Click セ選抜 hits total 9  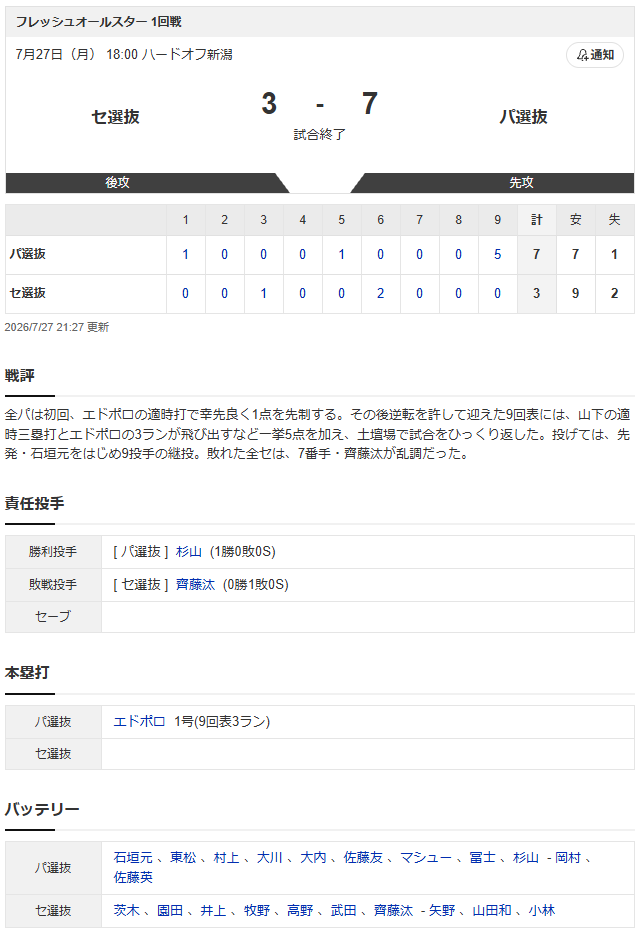pos(575,293)
